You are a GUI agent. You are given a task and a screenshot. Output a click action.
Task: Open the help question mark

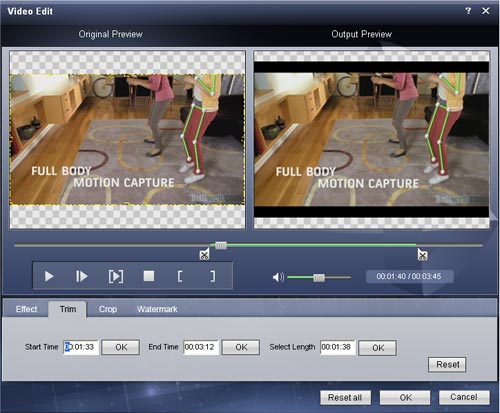(468, 11)
